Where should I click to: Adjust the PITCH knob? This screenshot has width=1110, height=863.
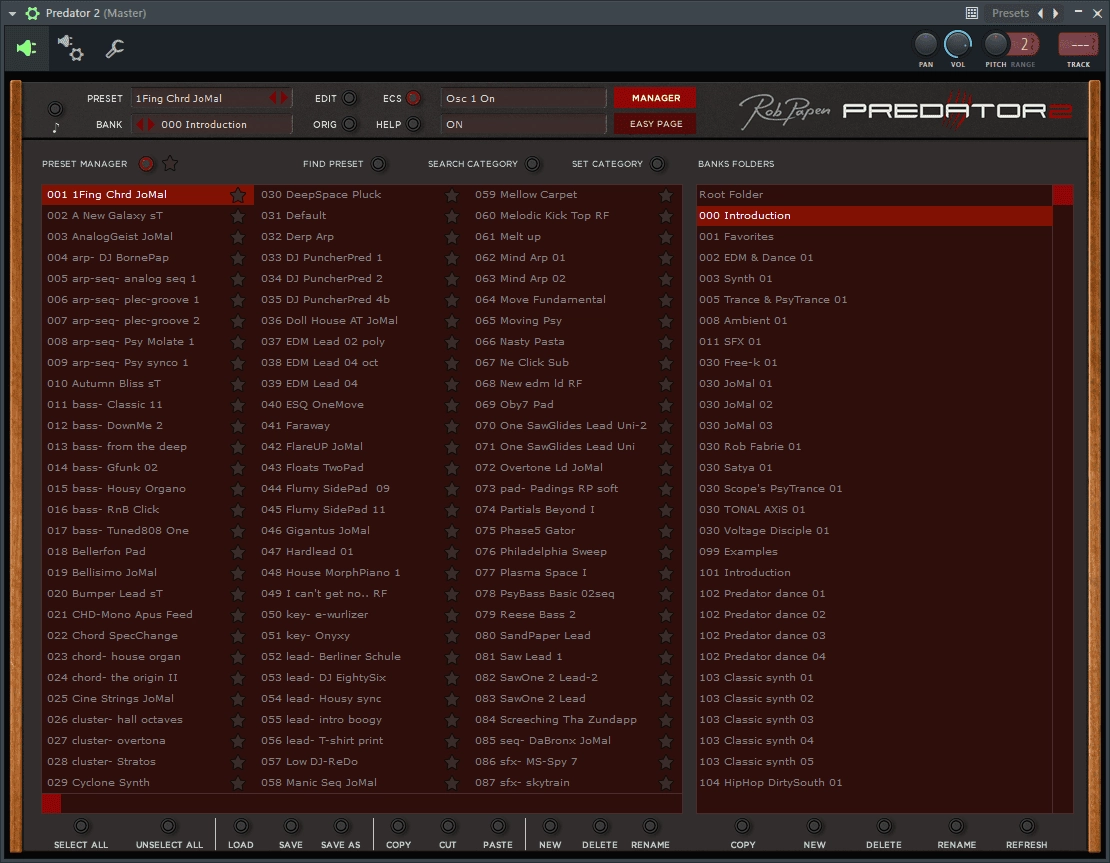[x=996, y=45]
